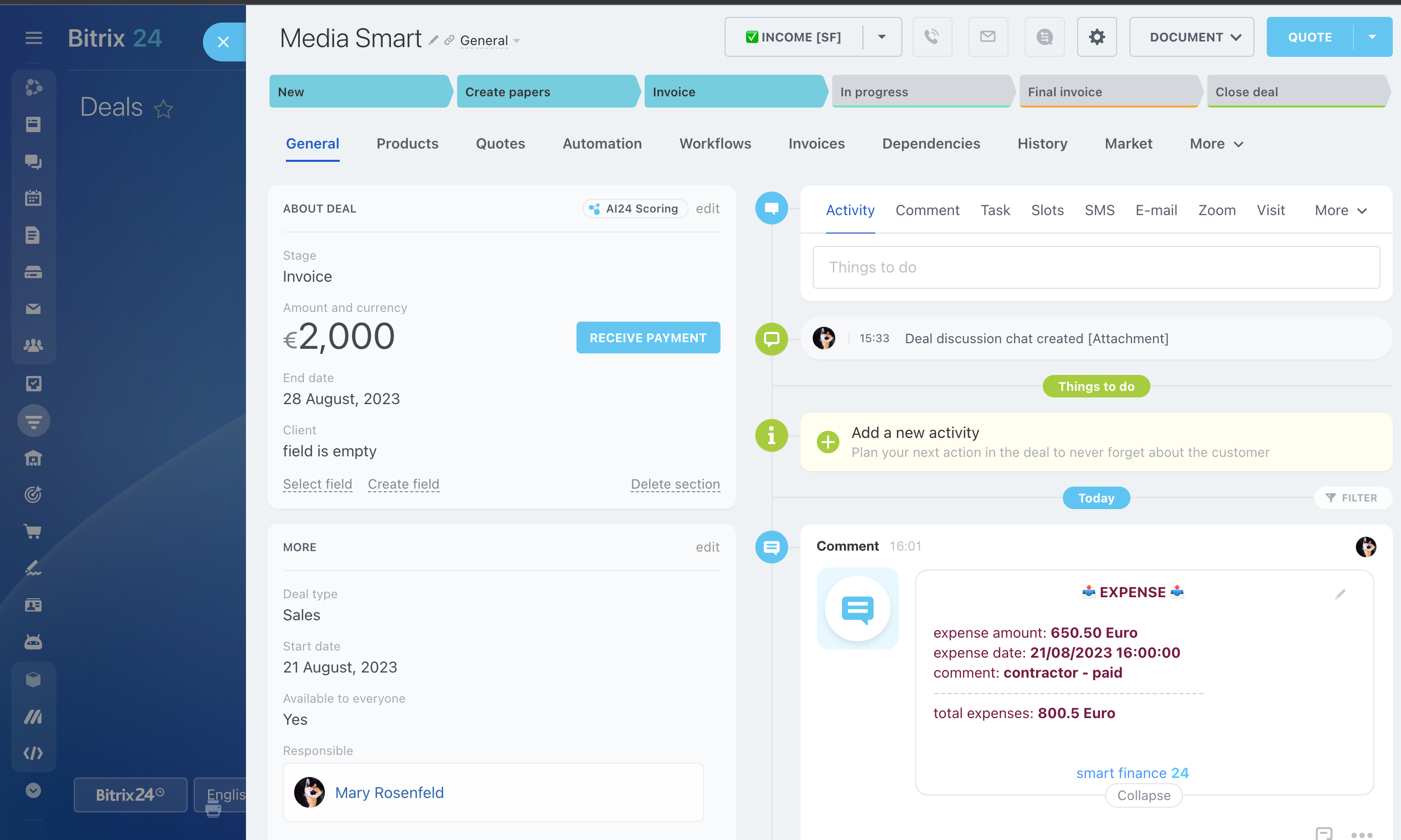
Task: Toggle the Deals favorite star
Action: point(163,108)
